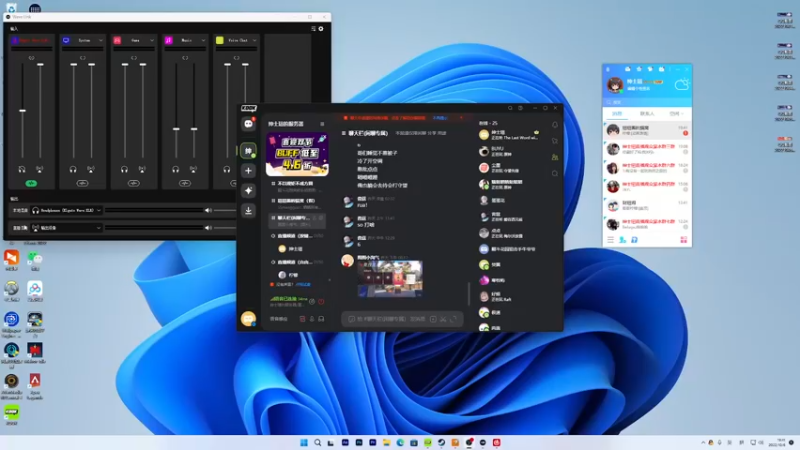Toggle link icon above Music channel faders
The image size is (800, 450).
pyautogui.click(x=185, y=58)
